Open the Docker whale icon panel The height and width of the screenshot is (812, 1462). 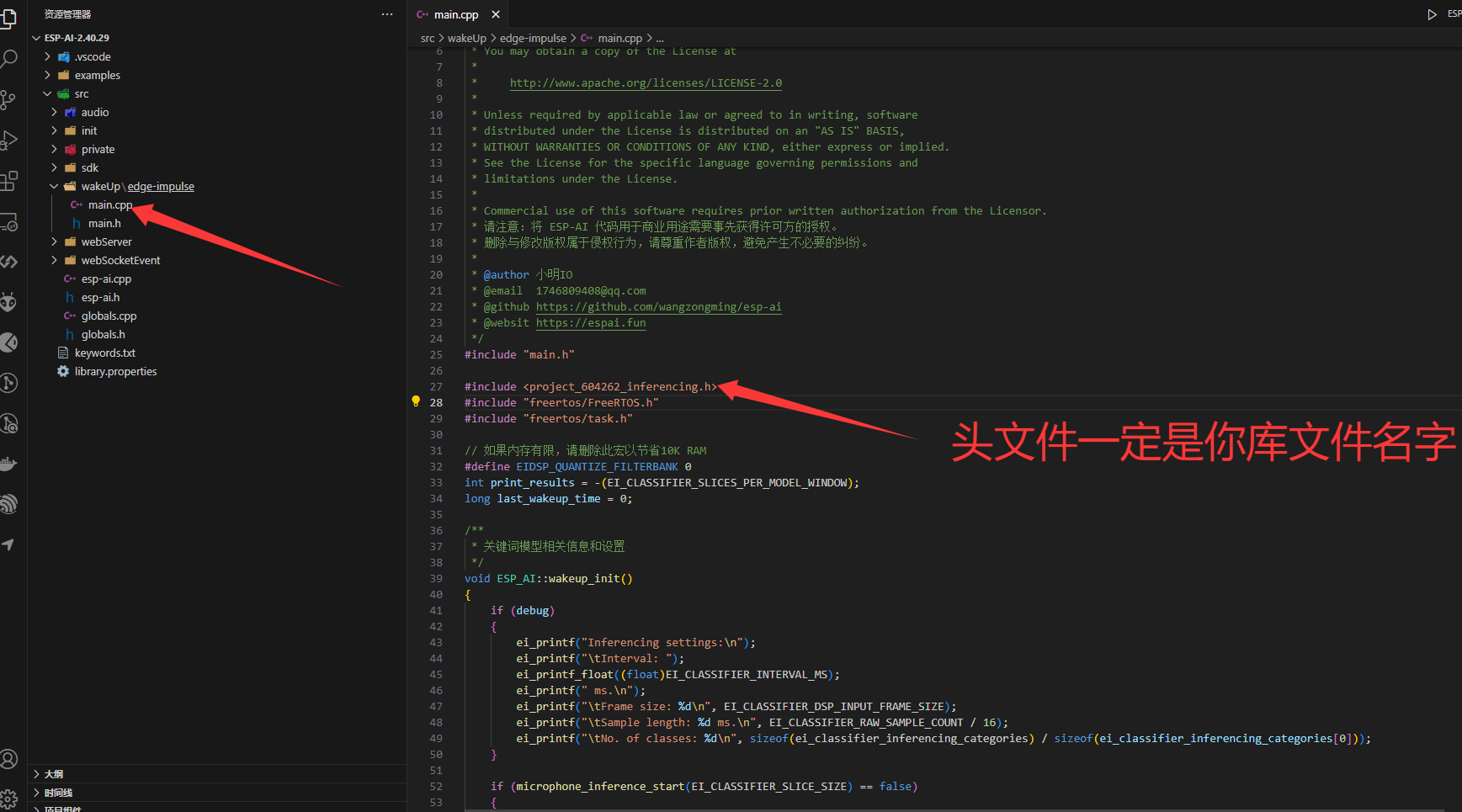tap(8, 464)
